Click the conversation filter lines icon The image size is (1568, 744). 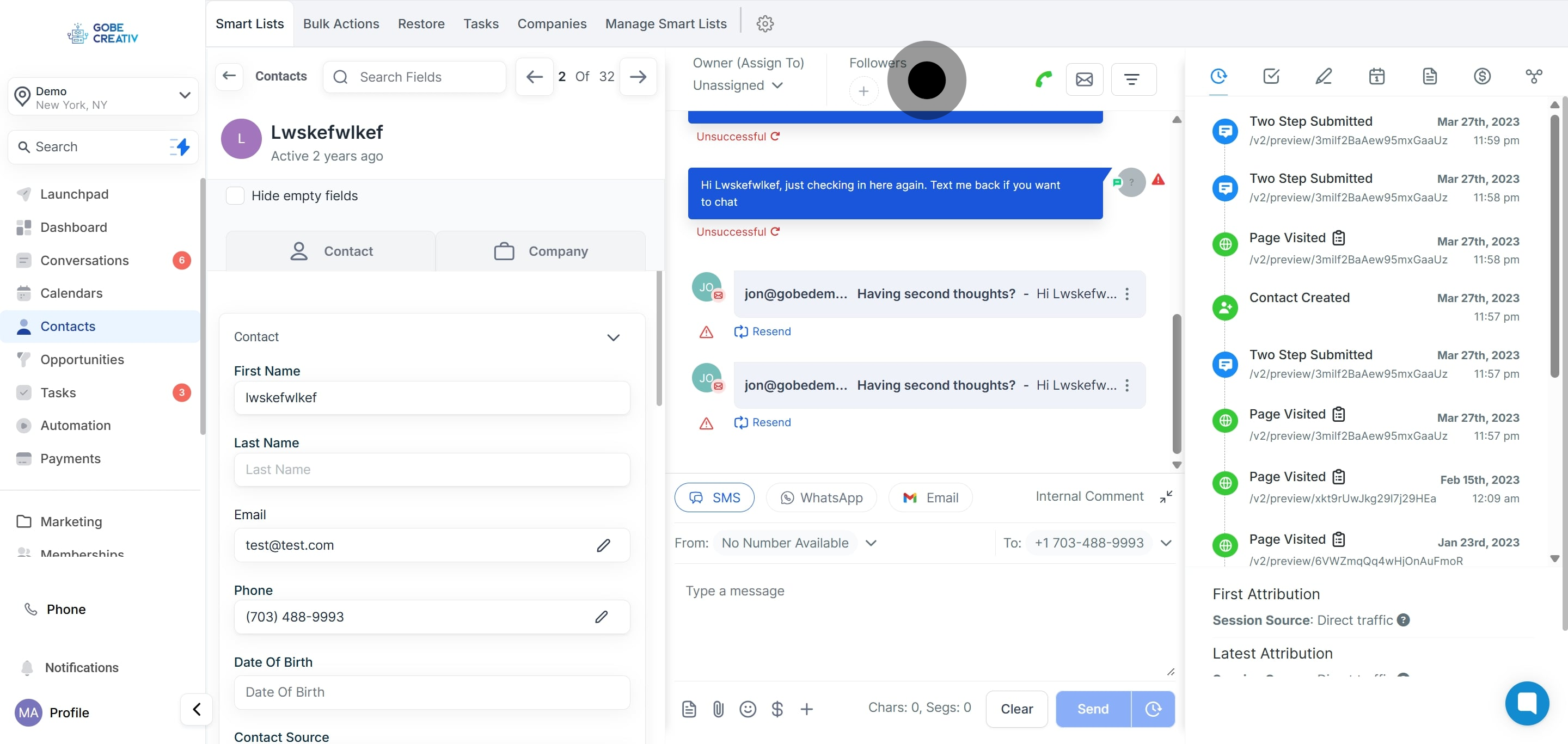1132,79
